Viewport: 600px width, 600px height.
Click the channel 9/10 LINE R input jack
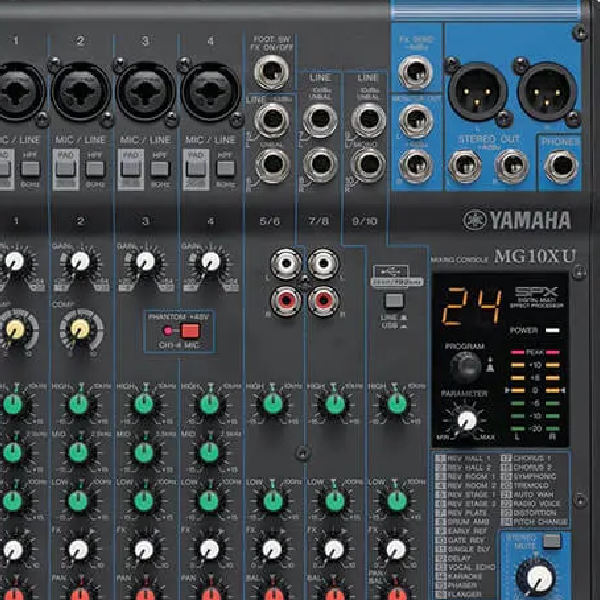point(368,165)
